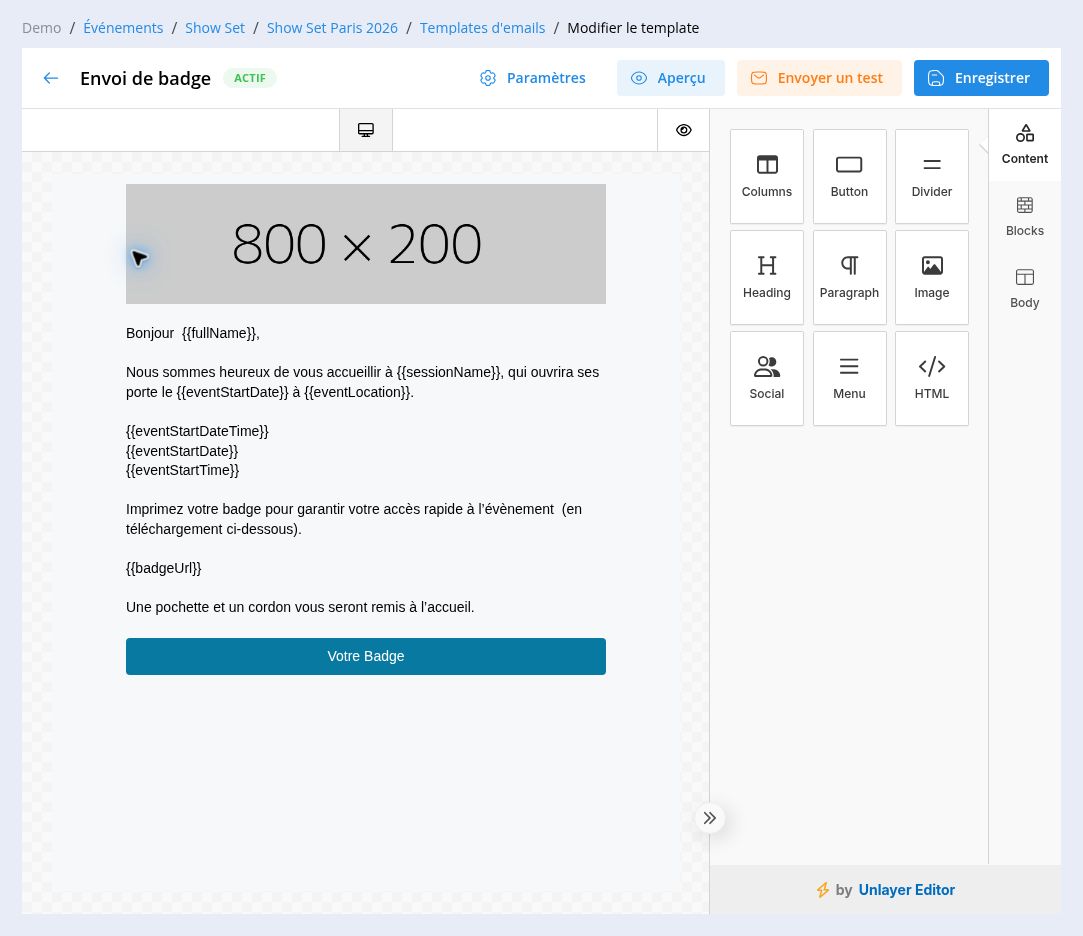The image size is (1083, 936).
Task: Send a test email with Envoyer un test
Action: point(818,78)
